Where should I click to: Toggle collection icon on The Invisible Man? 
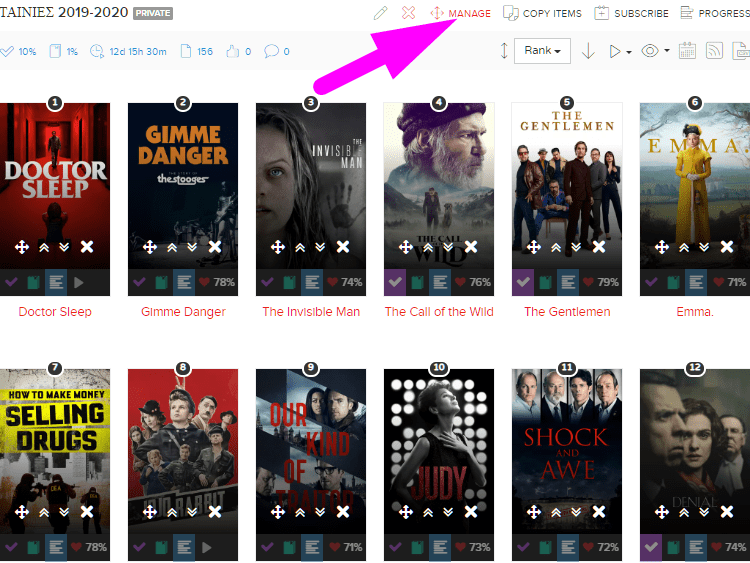[x=289, y=282]
